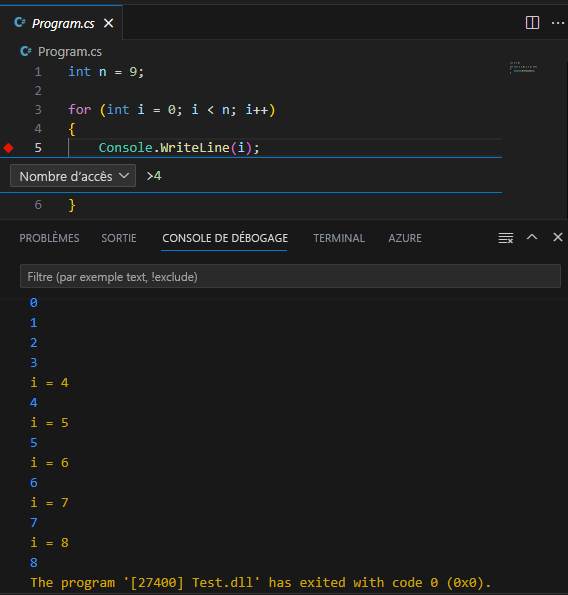Switch to the PROBLÈMES tab
This screenshot has width=568, height=595.
(x=49, y=238)
